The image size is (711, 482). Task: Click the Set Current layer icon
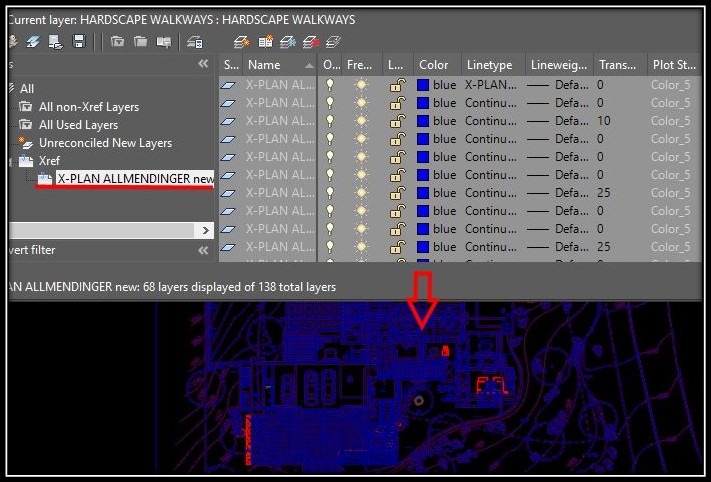(x=333, y=42)
